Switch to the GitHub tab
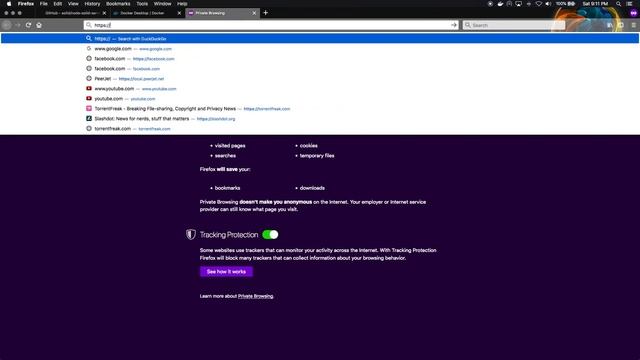Screen dimensions: 640x360 (72, 13)
